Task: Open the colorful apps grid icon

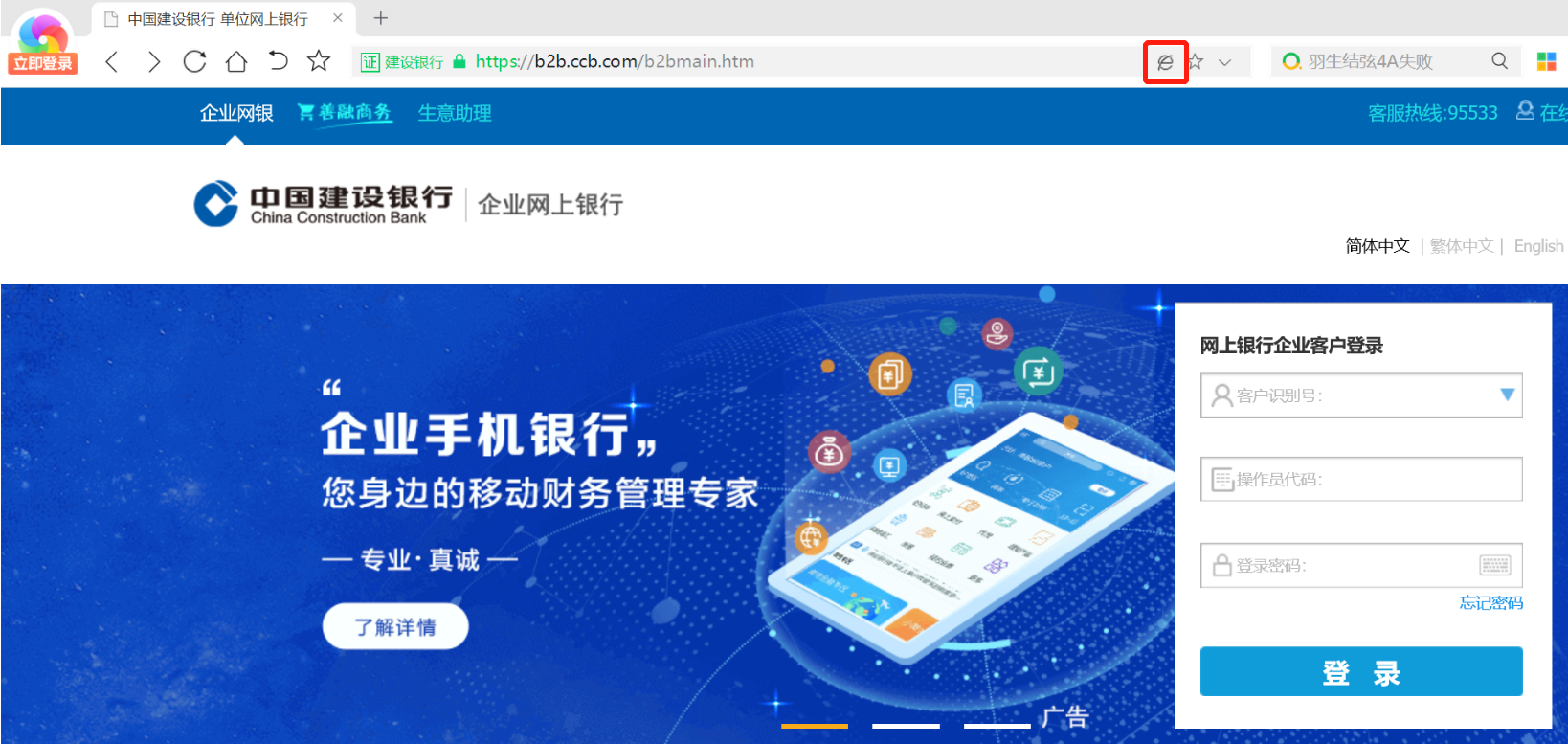Action: [1546, 61]
